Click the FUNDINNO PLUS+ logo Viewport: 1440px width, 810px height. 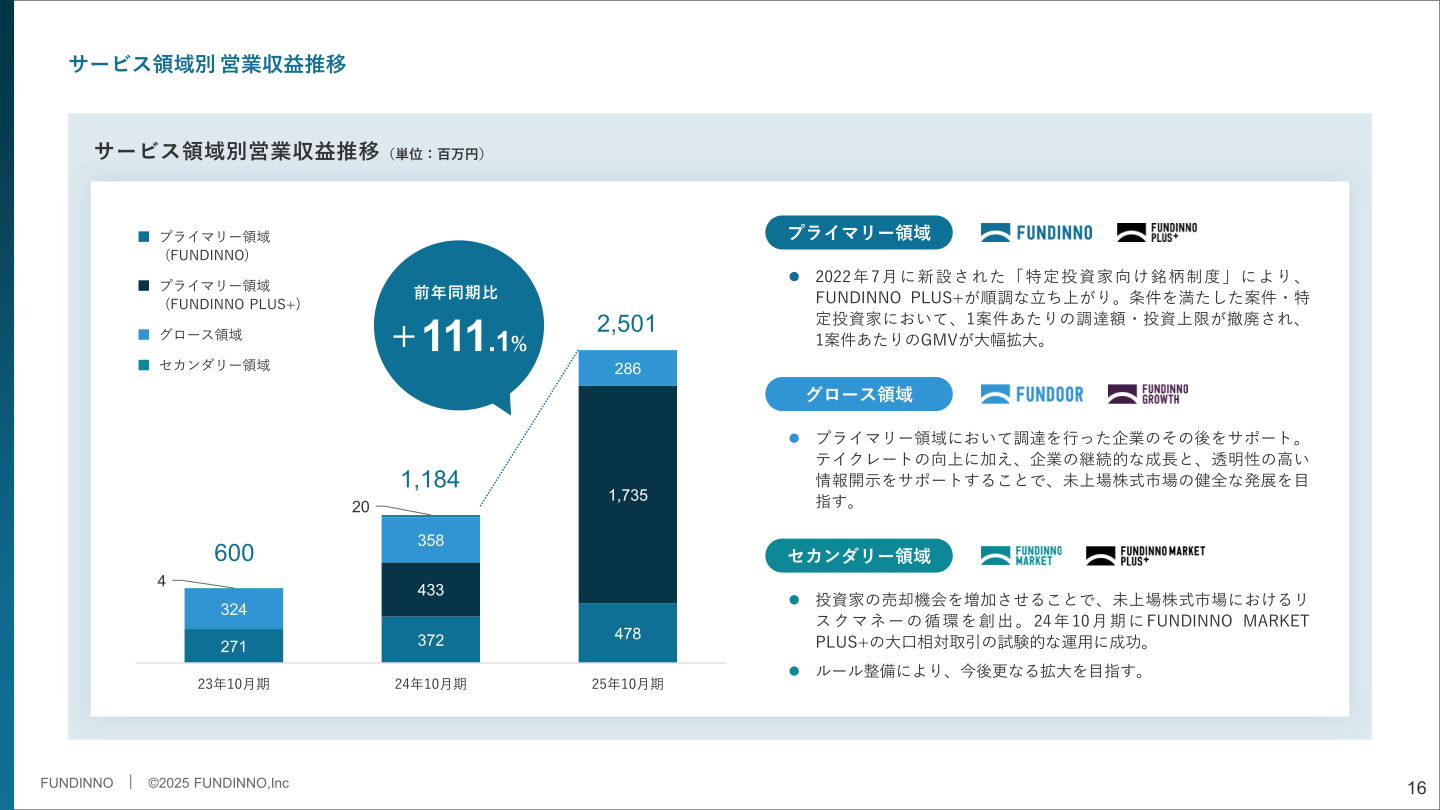[1156, 233]
